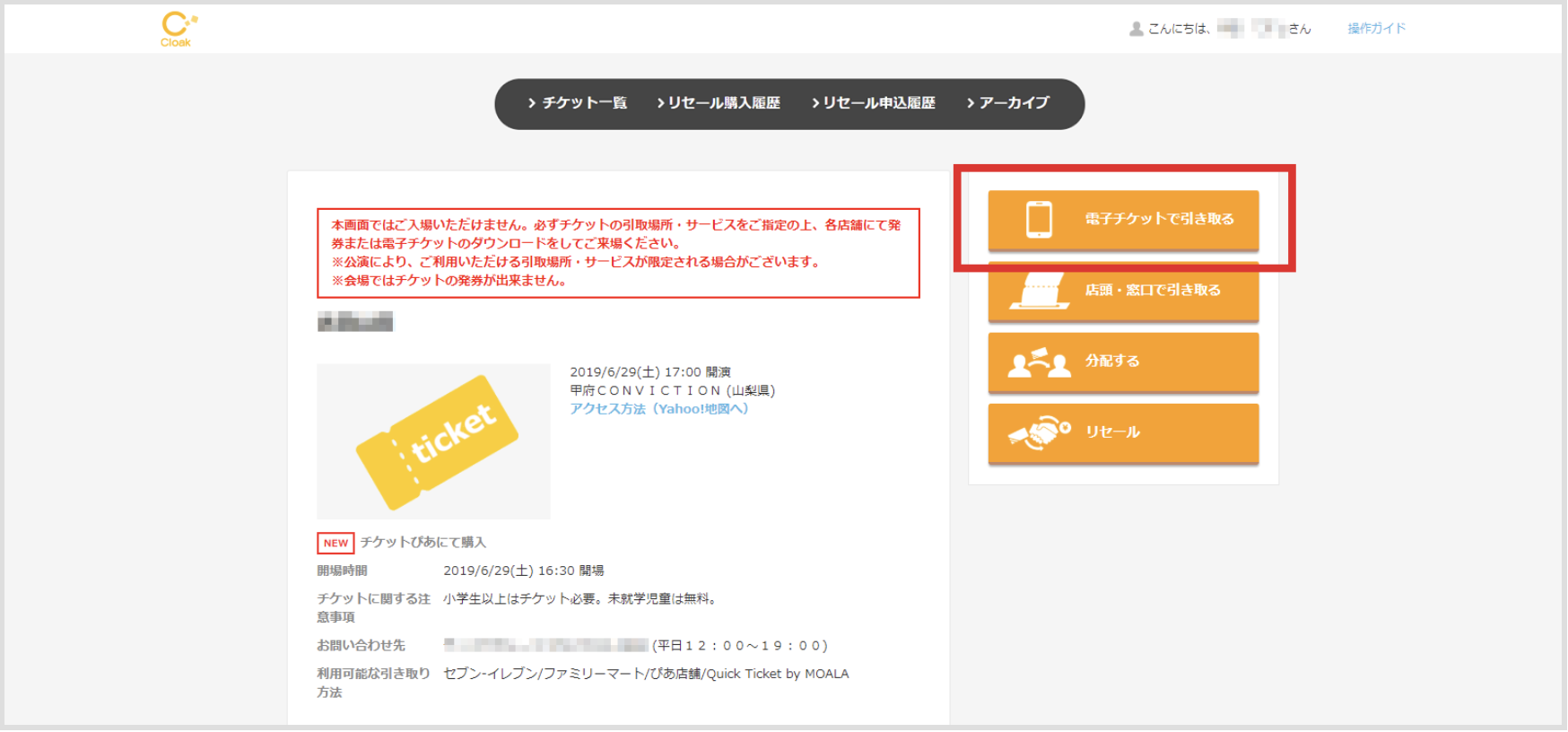Click the yellow ticket thumbnail image
The height and width of the screenshot is (732, 1568).
point(433,440)
